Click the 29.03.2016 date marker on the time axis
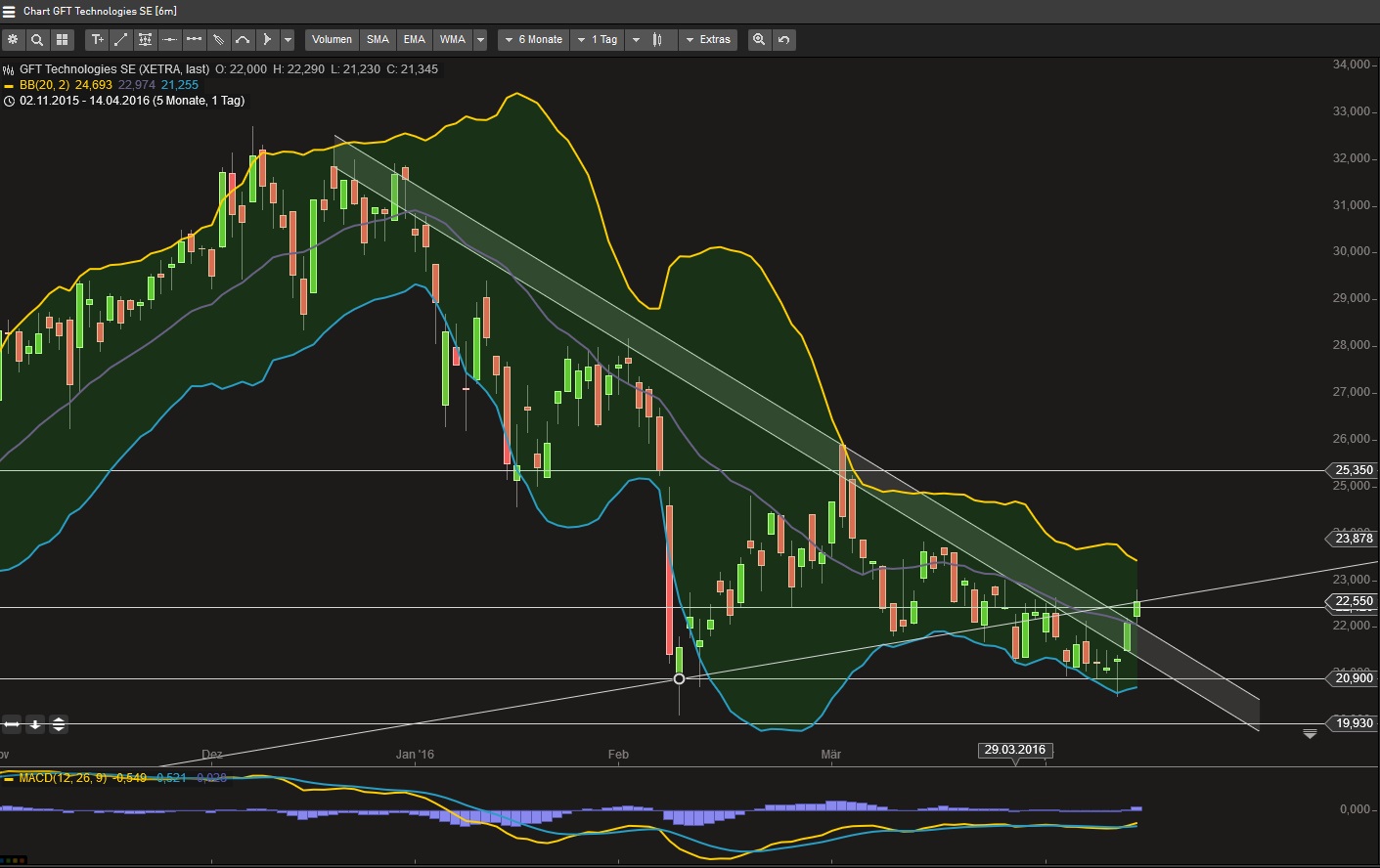The width and height of the screenshot is (1380, 868). tap(1014, 750)
